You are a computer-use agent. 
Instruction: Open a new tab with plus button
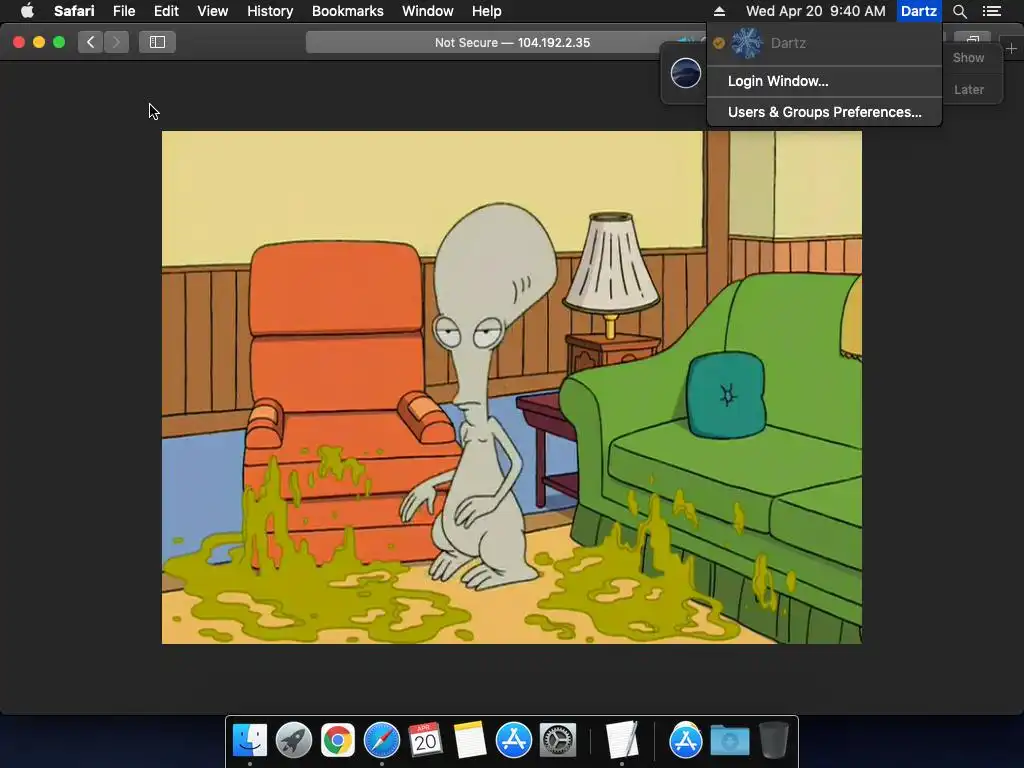[1011, 48]
